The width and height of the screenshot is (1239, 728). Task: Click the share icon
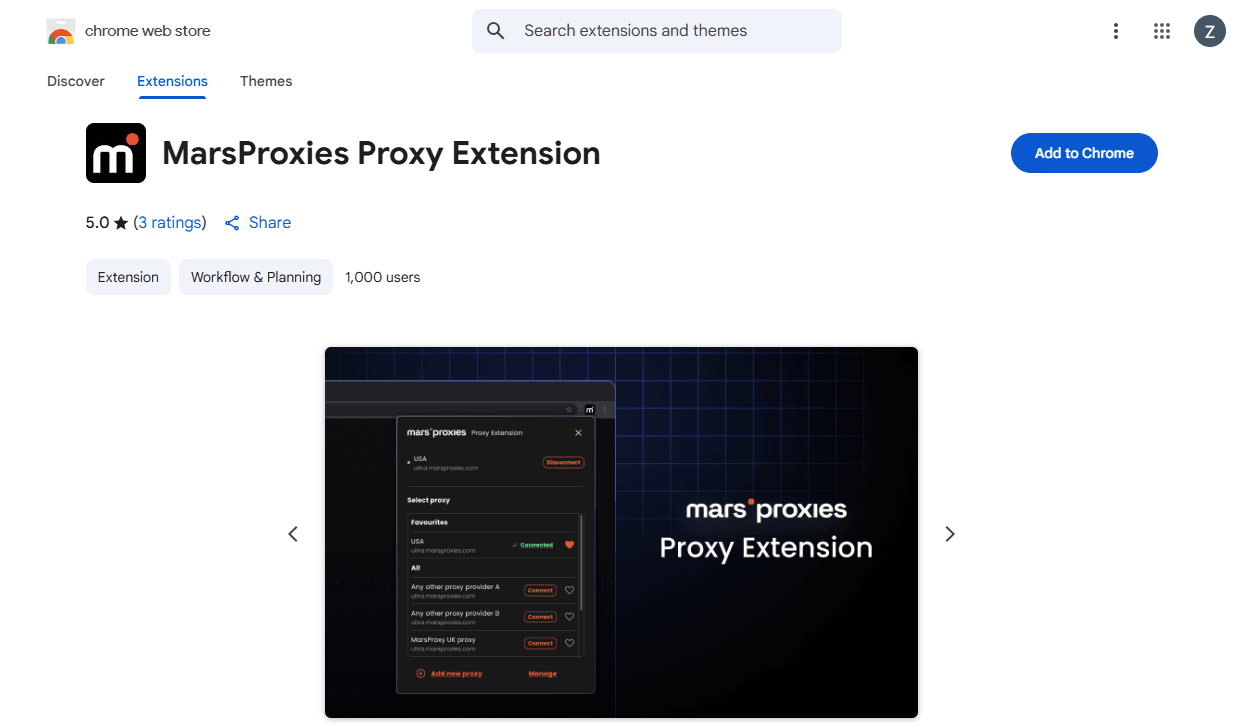[232, 223]
